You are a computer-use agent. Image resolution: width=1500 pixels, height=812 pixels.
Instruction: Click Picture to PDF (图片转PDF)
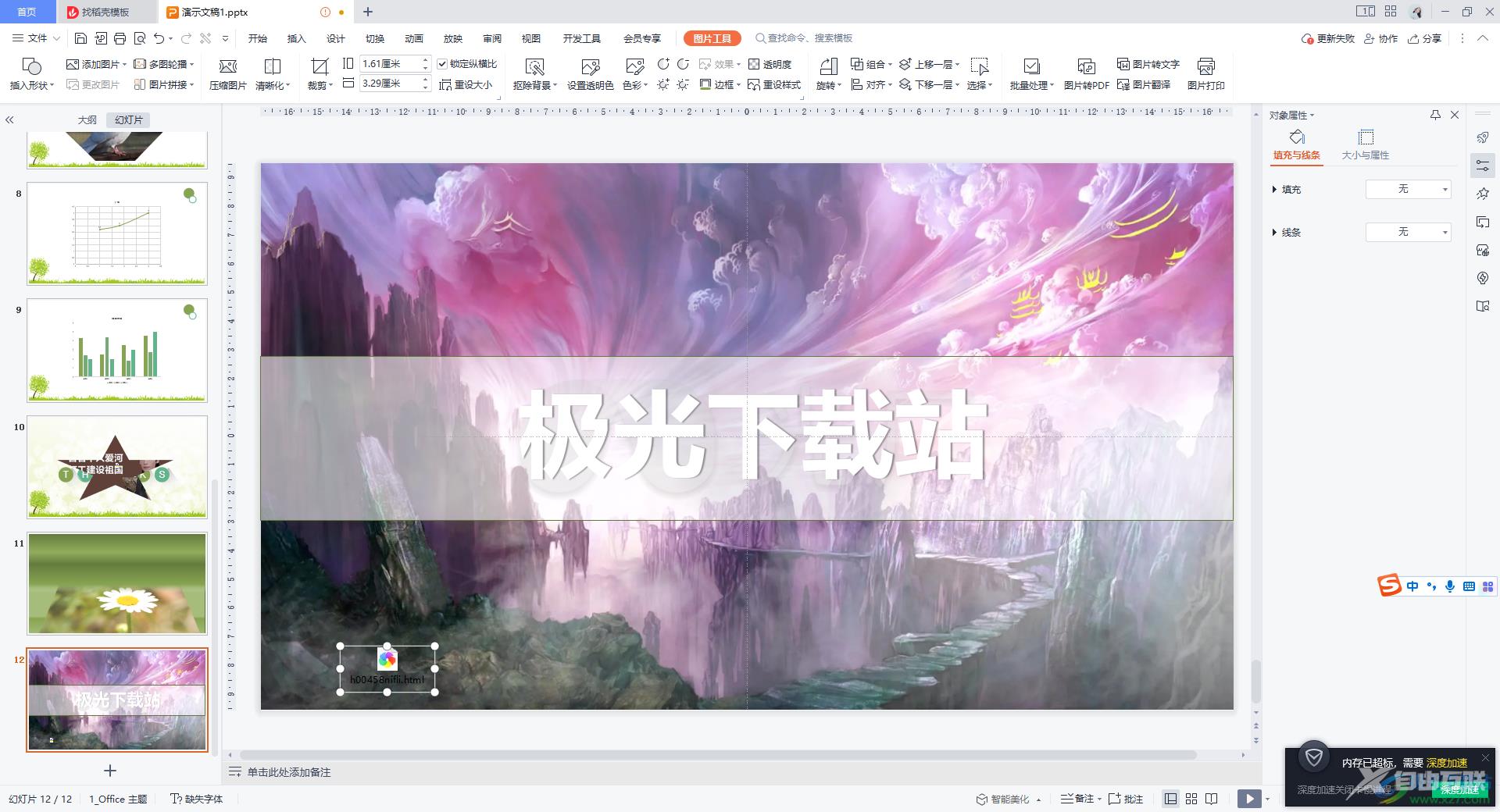pyautogui.click(x=1086, y=74)
